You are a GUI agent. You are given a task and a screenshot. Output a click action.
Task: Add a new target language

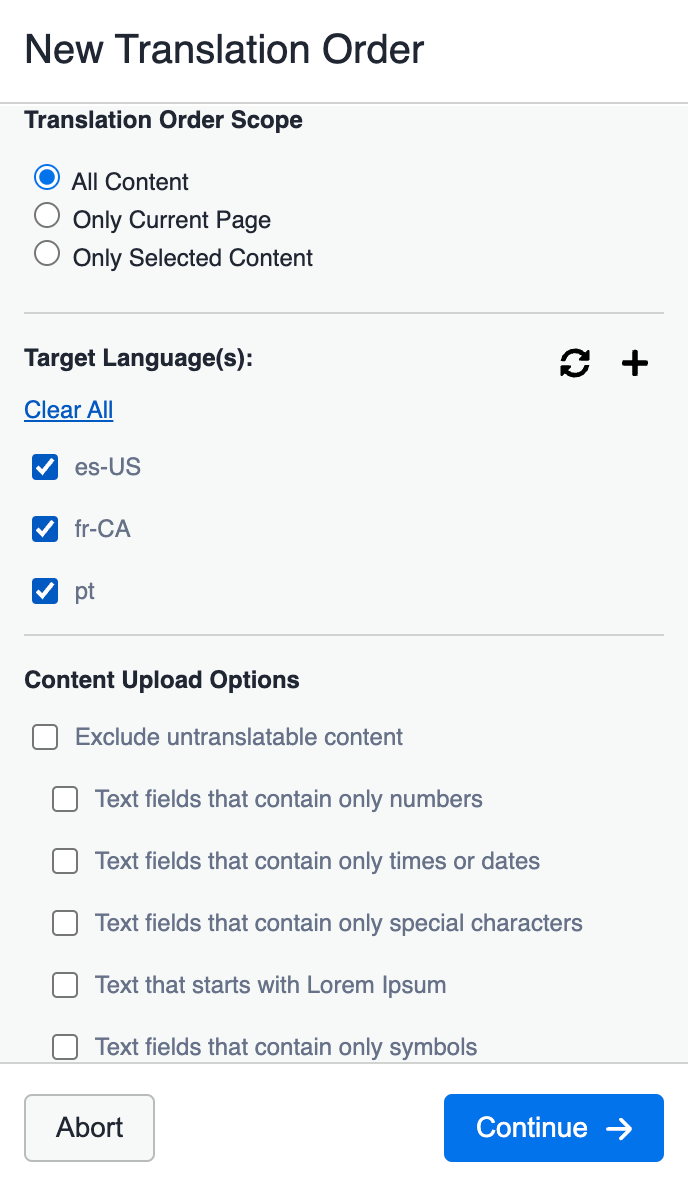point(635,364)
